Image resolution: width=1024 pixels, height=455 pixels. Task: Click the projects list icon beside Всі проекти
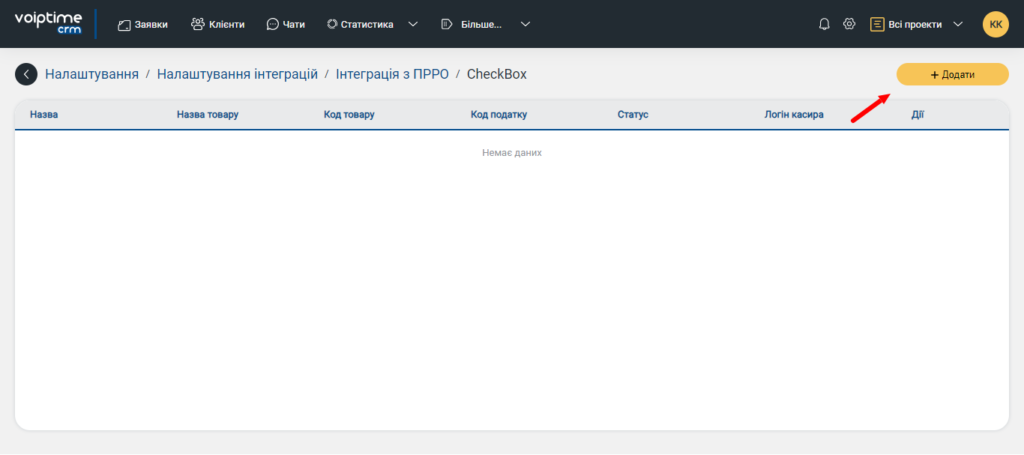click(x=877, y=24)
